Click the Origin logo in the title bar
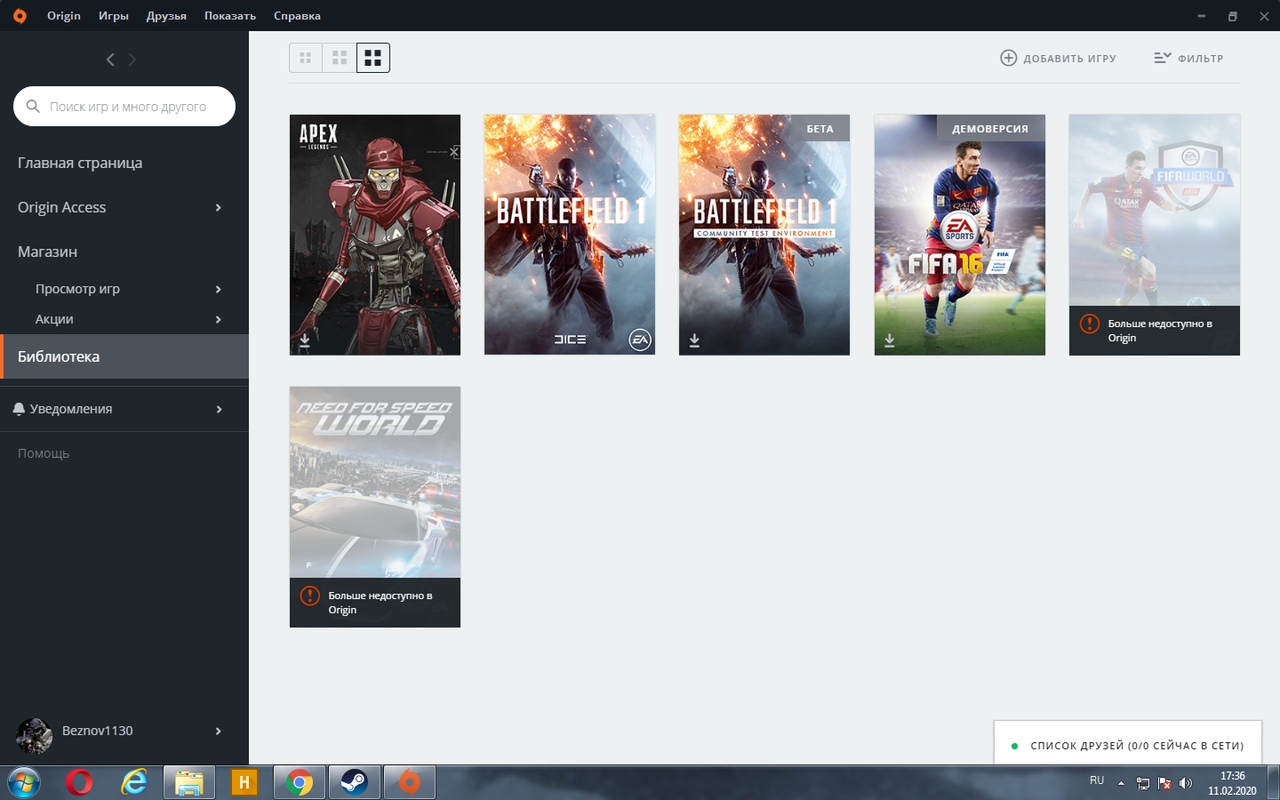The height and width of the screenshot is (800, 1280). 20,16
